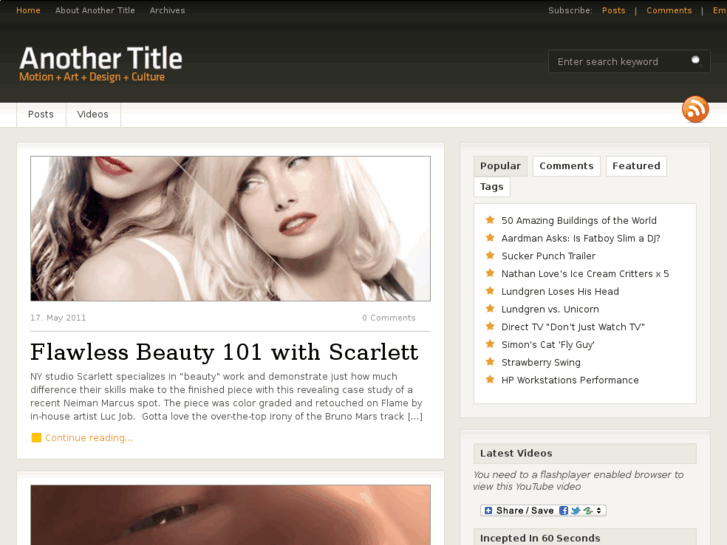This screenshot has height=545, width=727.
Task: Open Strawberry Swing link
Action: (x=541, y=362)
